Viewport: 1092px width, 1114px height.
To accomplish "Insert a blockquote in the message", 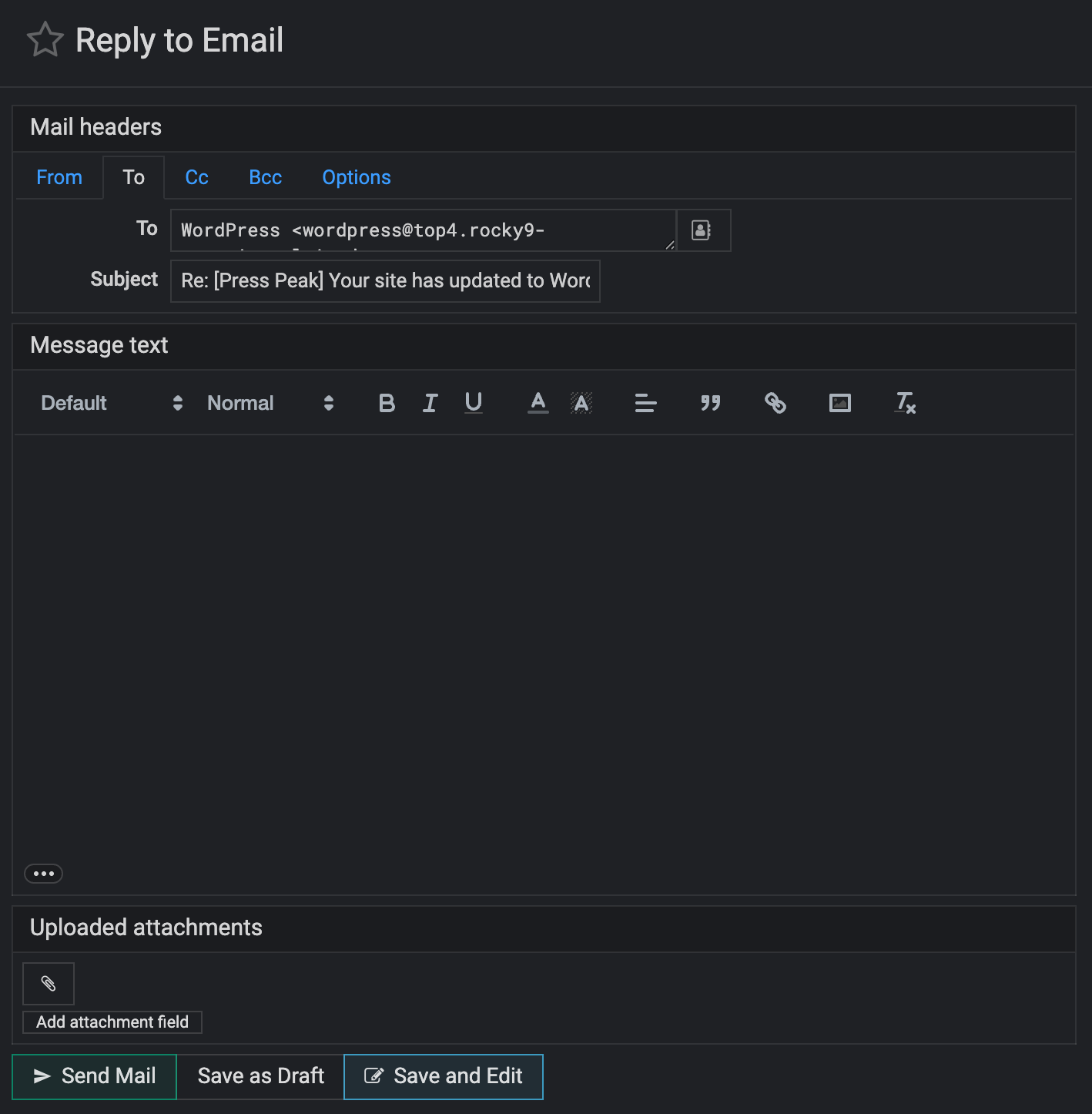I will pos(710,403).
